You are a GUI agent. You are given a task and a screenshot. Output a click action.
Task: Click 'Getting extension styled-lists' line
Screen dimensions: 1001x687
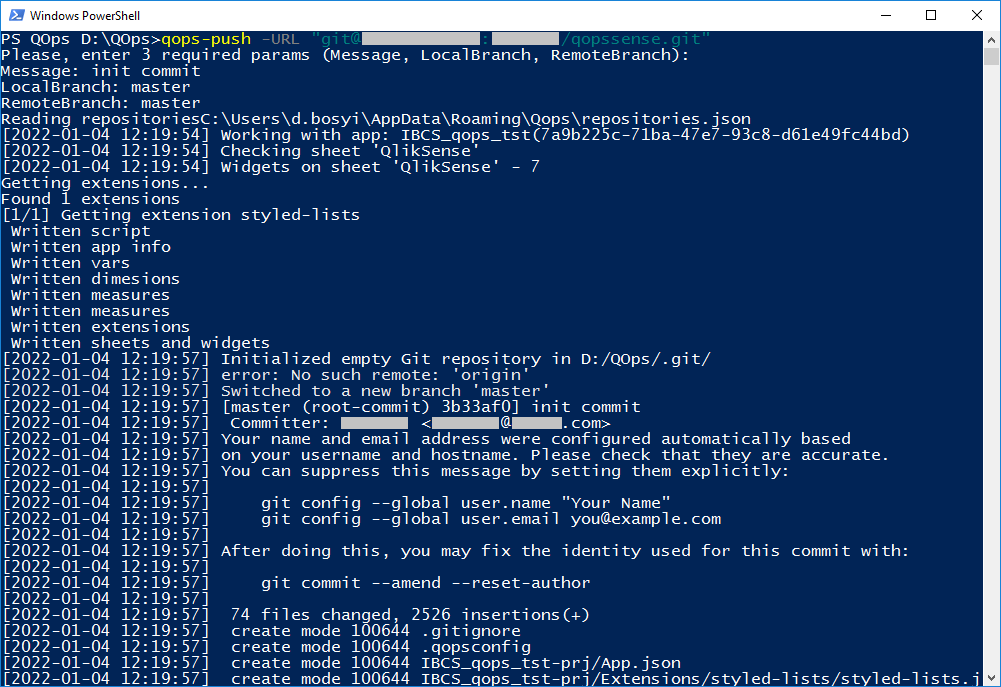pyautogui.click(x=181, y=215)
